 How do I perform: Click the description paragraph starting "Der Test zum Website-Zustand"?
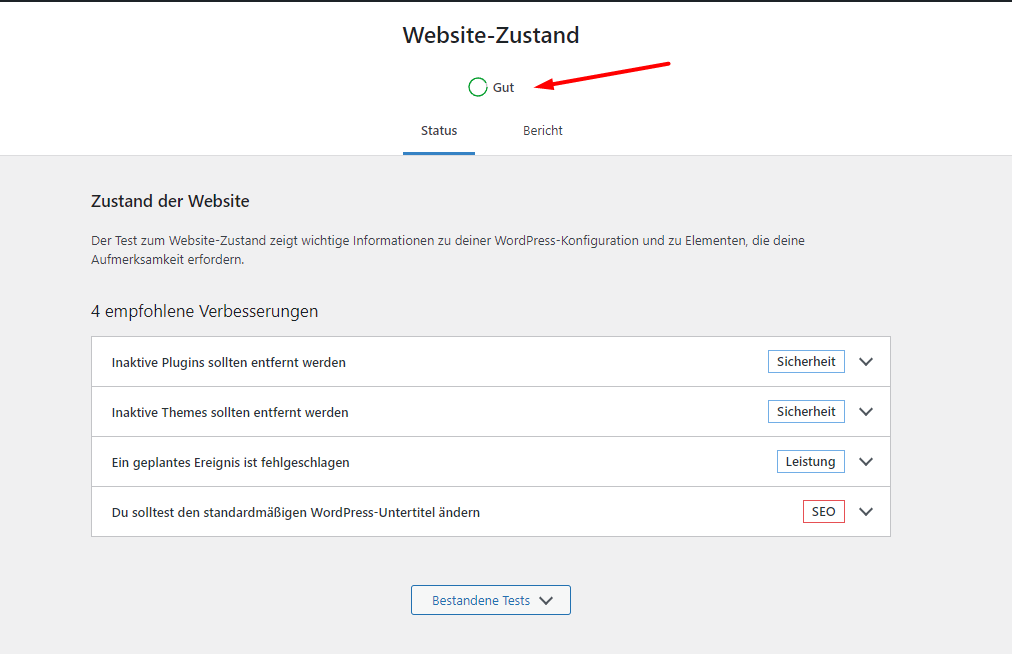[448, 250]
